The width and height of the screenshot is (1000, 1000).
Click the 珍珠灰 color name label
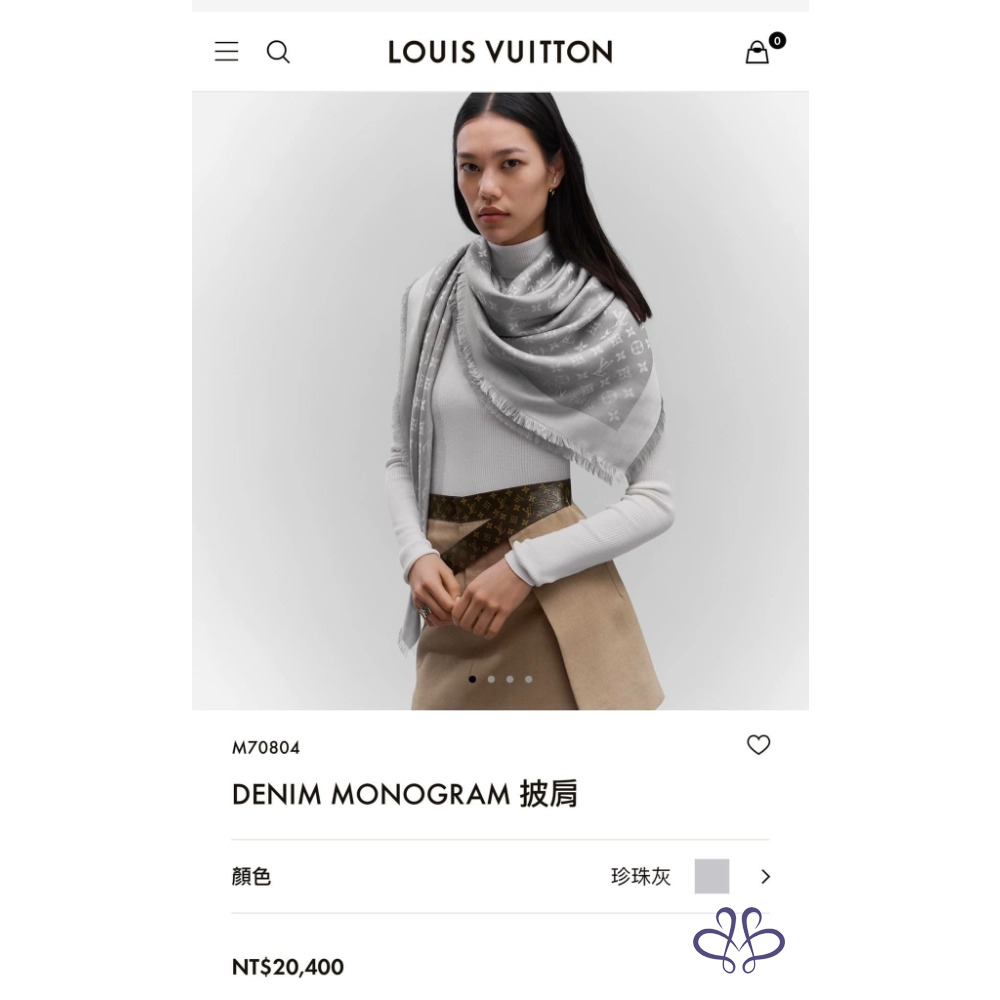[640, 876]
